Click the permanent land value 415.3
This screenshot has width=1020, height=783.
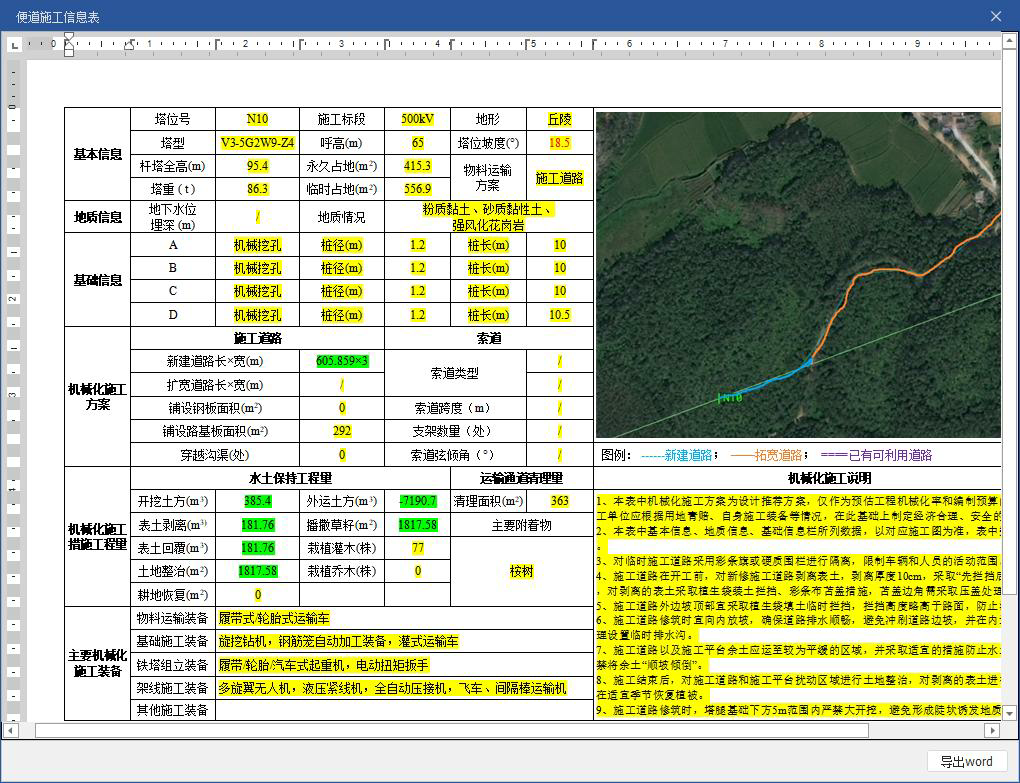tap(418, 166)
